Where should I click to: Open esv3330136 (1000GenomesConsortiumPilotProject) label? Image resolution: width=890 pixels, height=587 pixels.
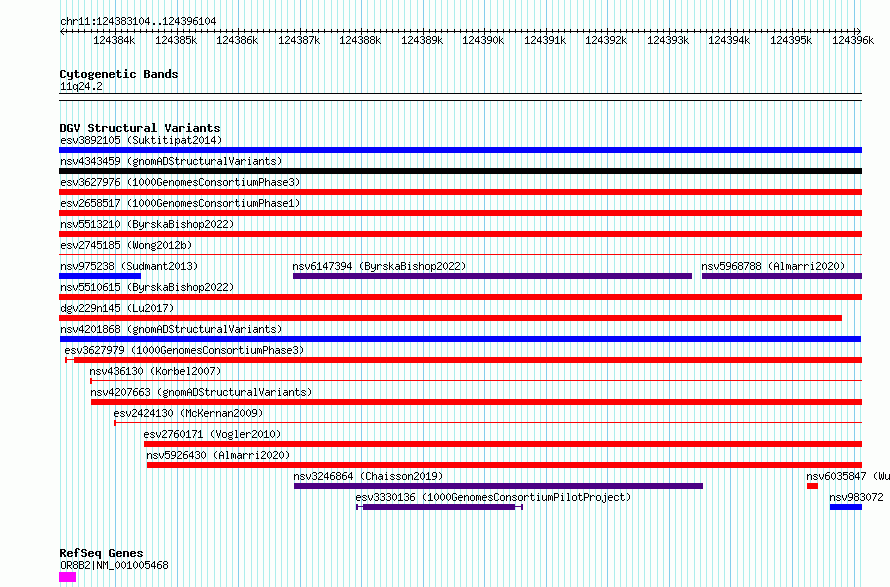point(493,497)
